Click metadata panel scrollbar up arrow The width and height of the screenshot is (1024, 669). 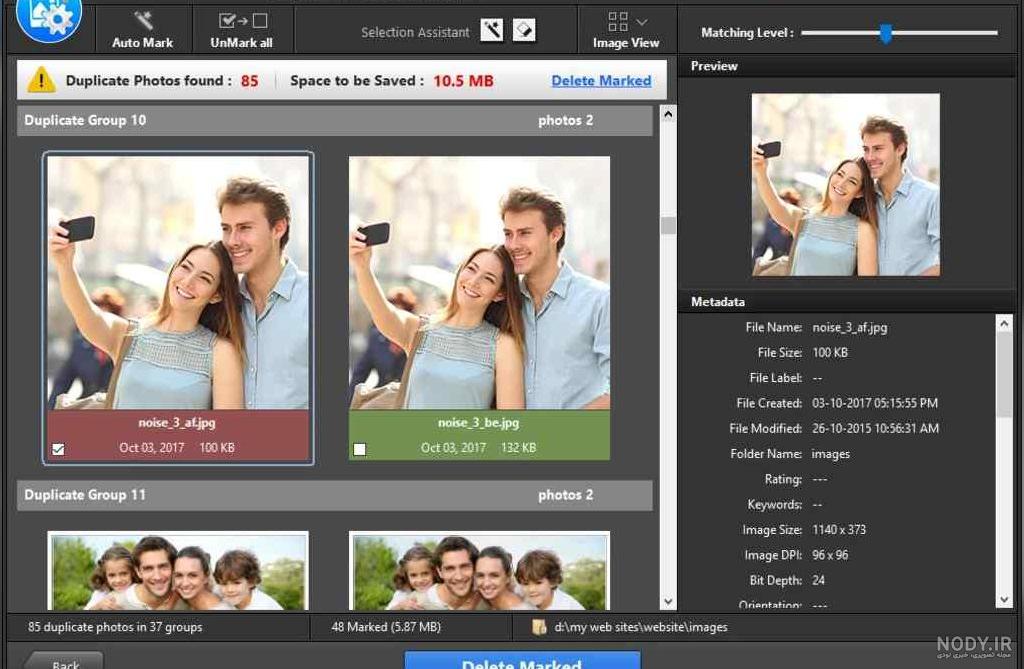[1004, 323]
